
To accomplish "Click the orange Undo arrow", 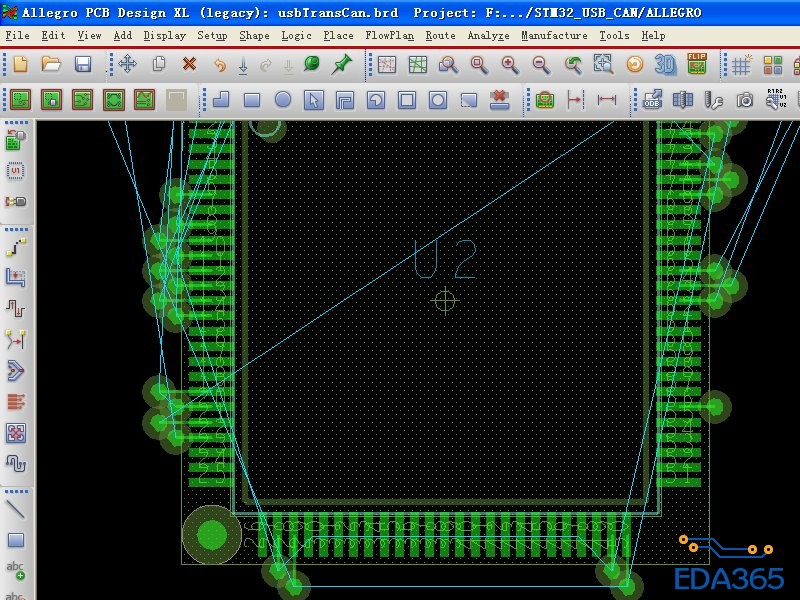I will [220, 65].
